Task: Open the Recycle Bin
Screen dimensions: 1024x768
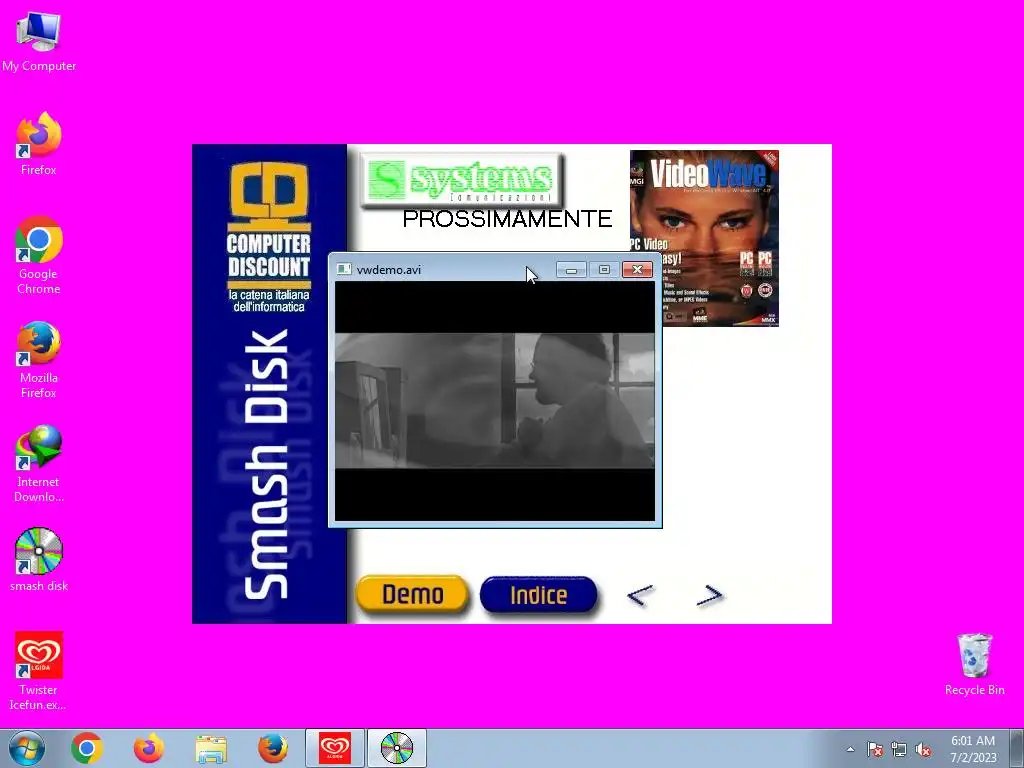Action: [x=974, y=664]
